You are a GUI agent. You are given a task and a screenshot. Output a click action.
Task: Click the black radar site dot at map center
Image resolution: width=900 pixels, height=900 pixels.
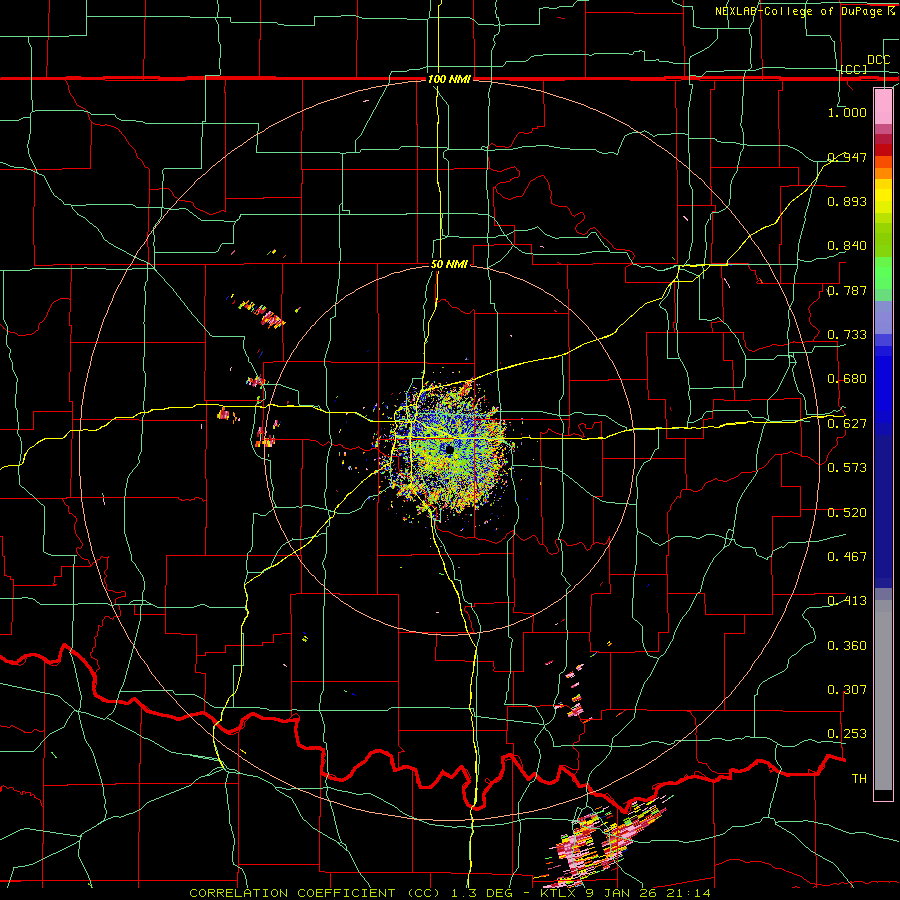point(449,451)
